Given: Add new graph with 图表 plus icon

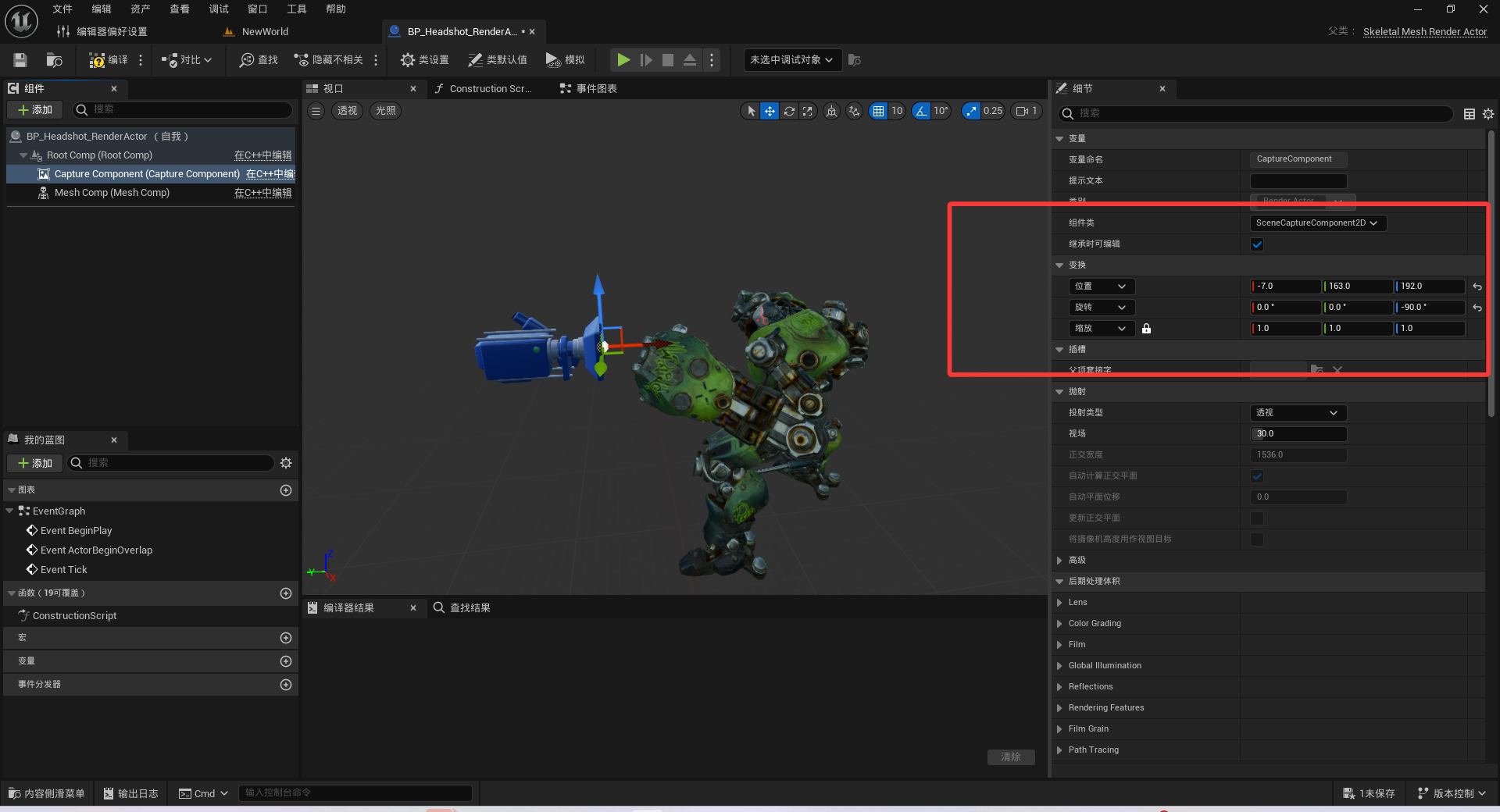Looking at the screenshot, I should click(286, 490).
